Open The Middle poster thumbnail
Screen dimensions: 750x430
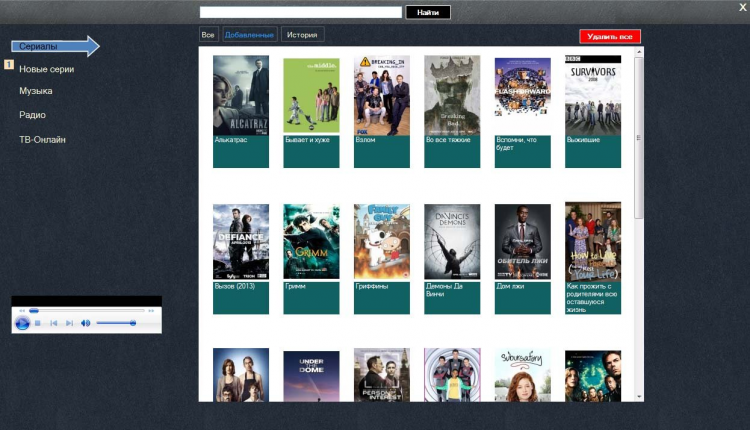(311, 96)
